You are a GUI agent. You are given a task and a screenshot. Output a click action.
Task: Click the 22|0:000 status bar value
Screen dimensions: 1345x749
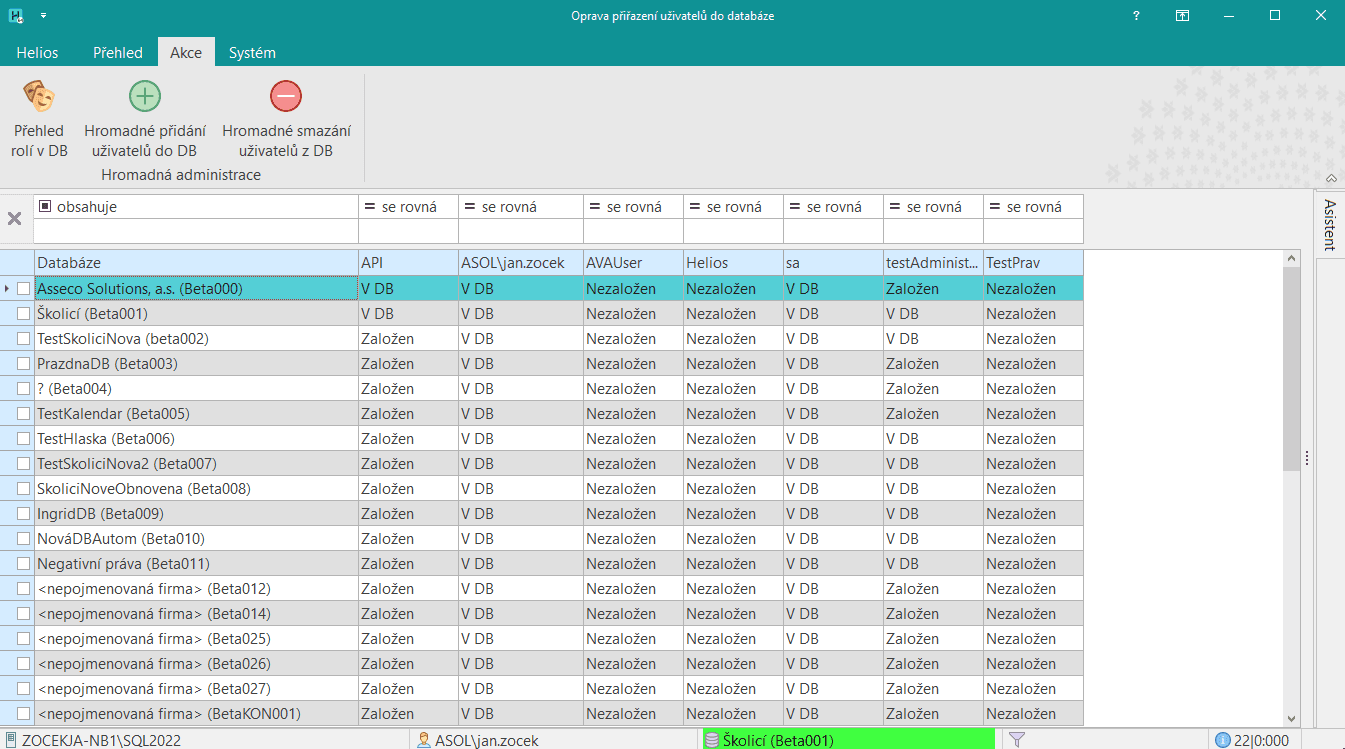tap(1262, 740)
